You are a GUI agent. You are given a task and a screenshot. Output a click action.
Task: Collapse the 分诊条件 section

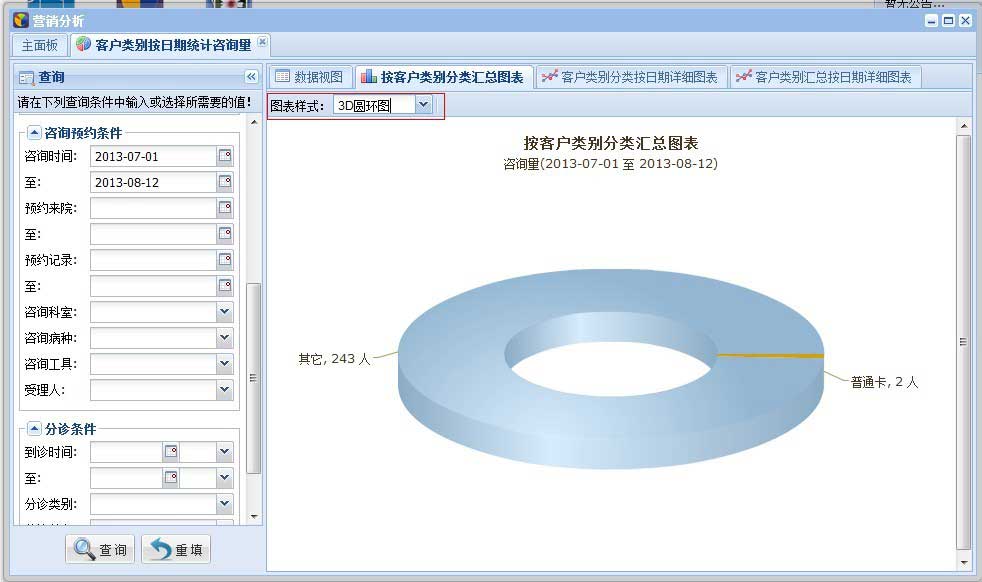coord(34,429)
